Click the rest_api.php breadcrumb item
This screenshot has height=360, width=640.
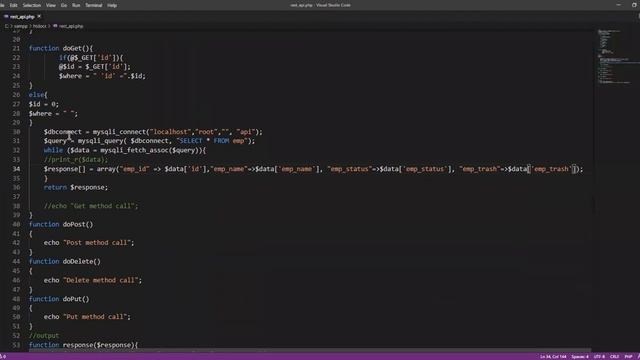click(71, 26)
